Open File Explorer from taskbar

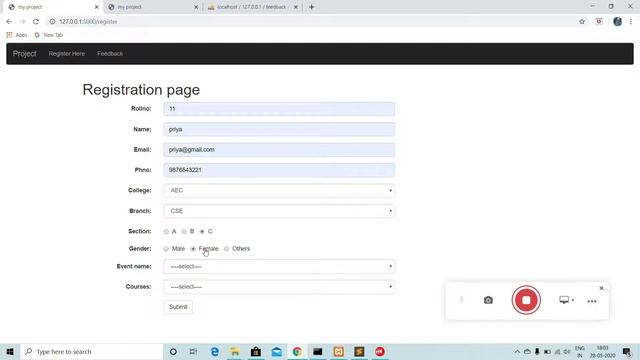click(235, 351)
